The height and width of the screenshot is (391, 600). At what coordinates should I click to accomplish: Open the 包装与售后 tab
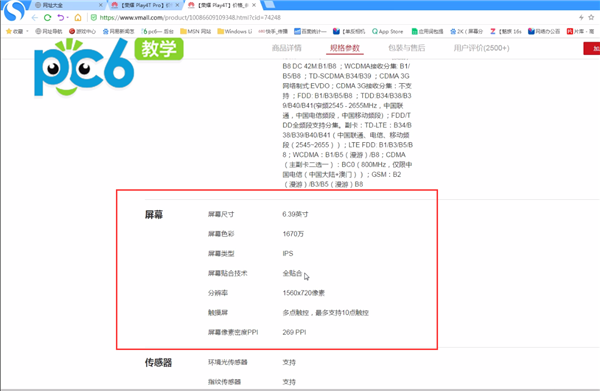(x=406, y=48)
